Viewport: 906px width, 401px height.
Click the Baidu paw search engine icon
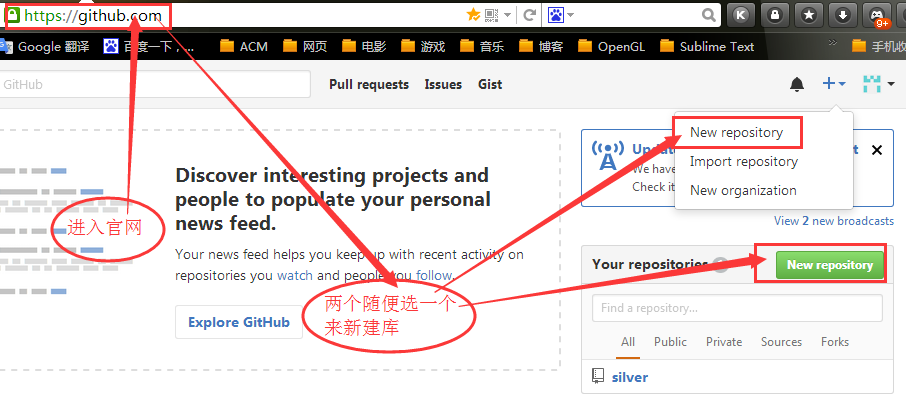point(555,16)
